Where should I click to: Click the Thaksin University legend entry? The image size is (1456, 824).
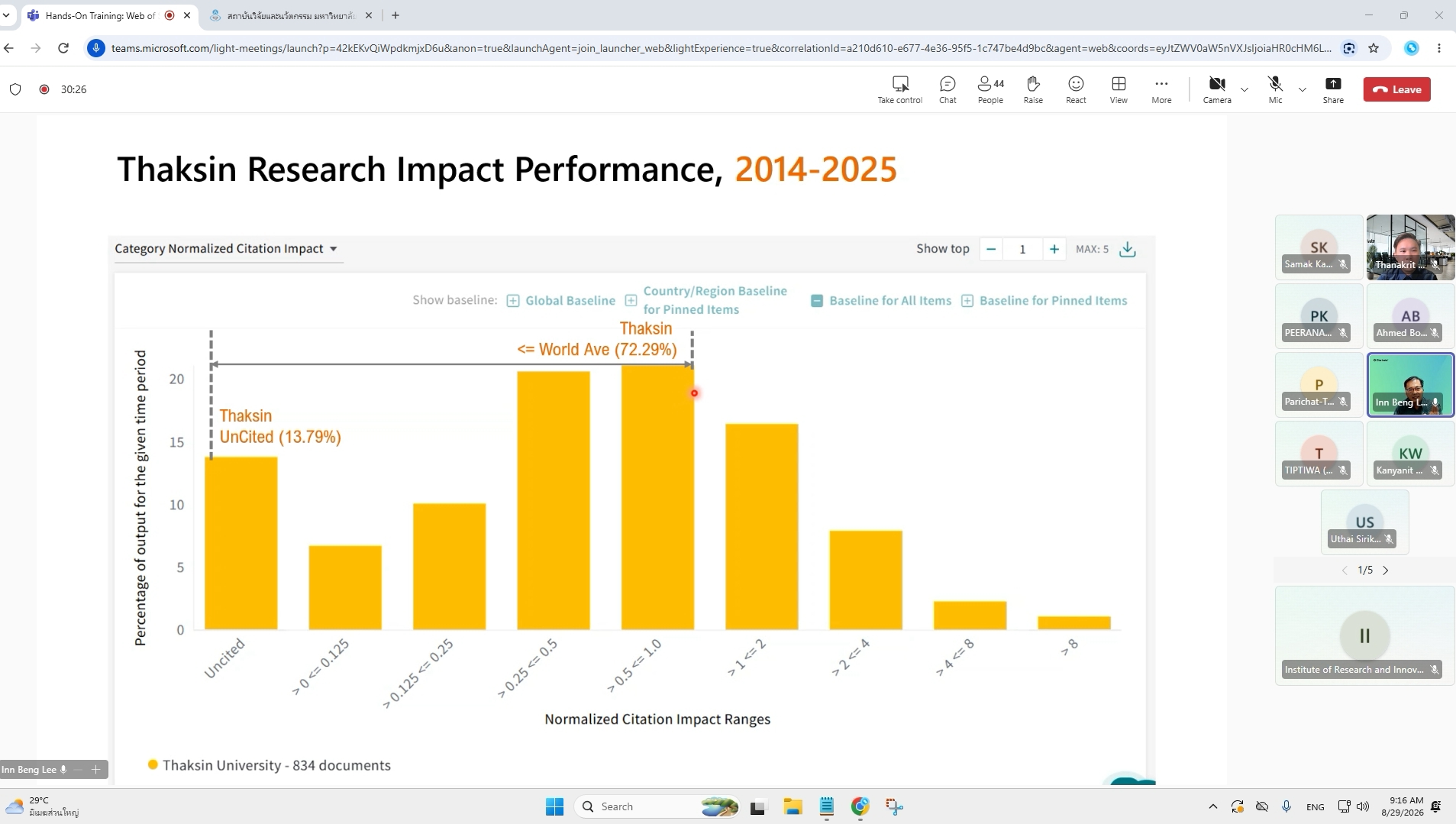click(x=270, y=765)
